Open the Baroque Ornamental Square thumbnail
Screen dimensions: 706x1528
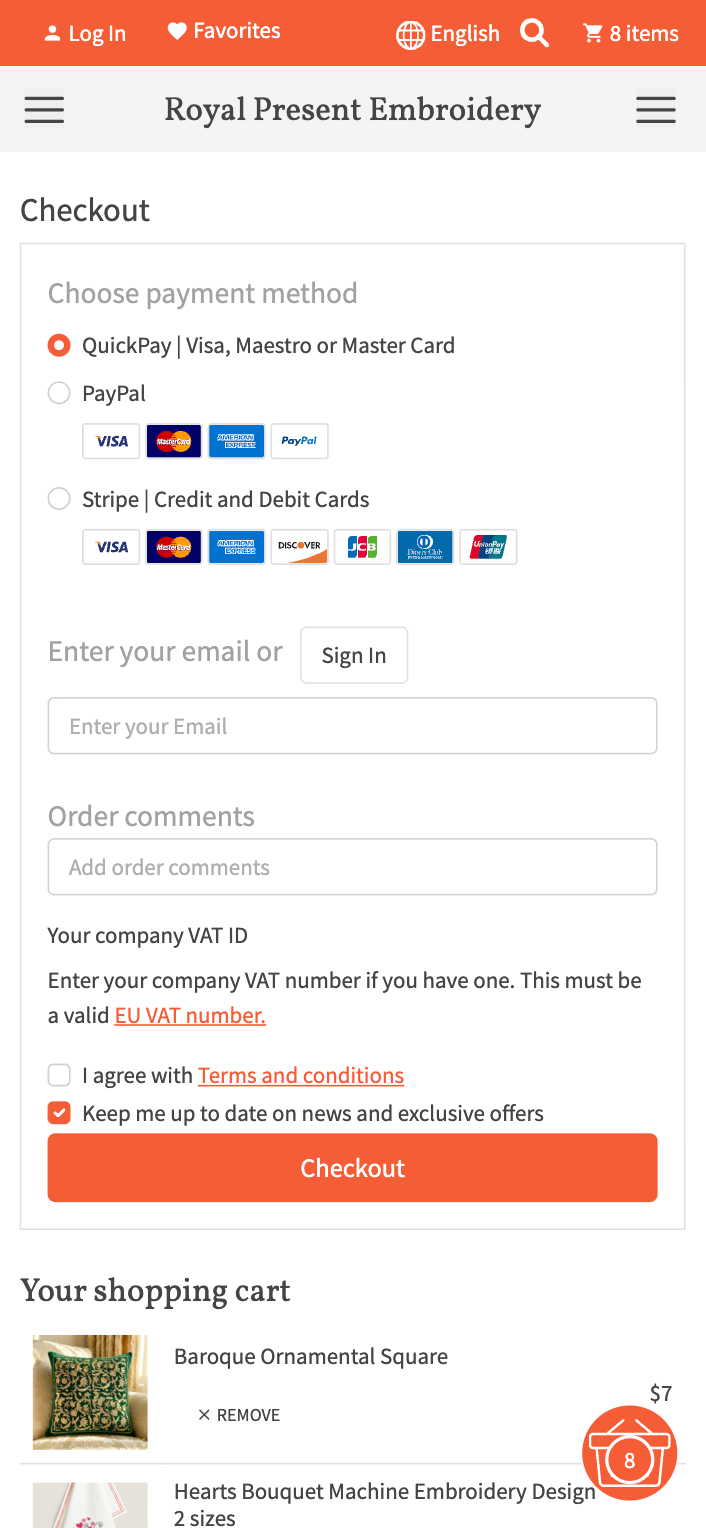click(90, 1392)
